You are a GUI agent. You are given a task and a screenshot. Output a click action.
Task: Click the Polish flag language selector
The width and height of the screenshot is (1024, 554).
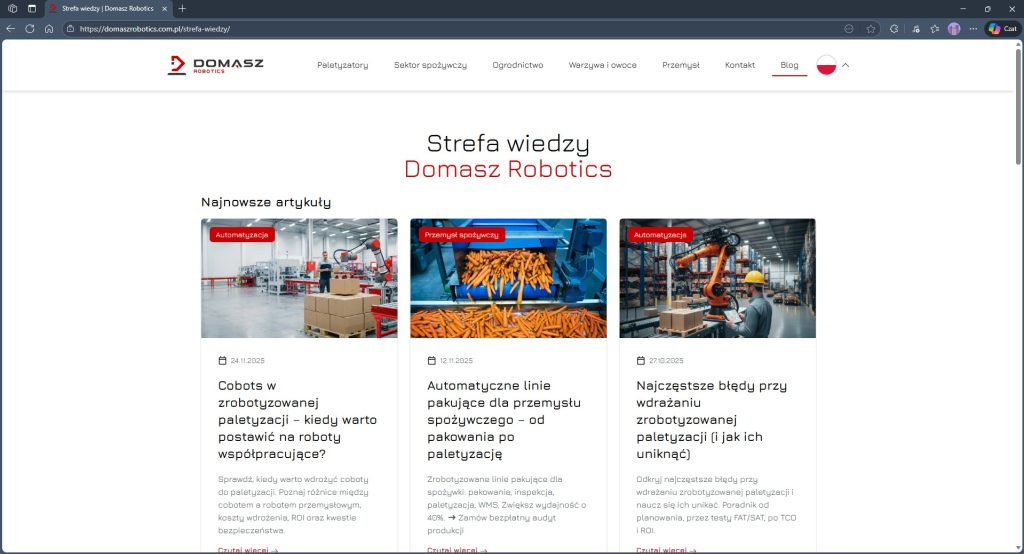(826, 65)
